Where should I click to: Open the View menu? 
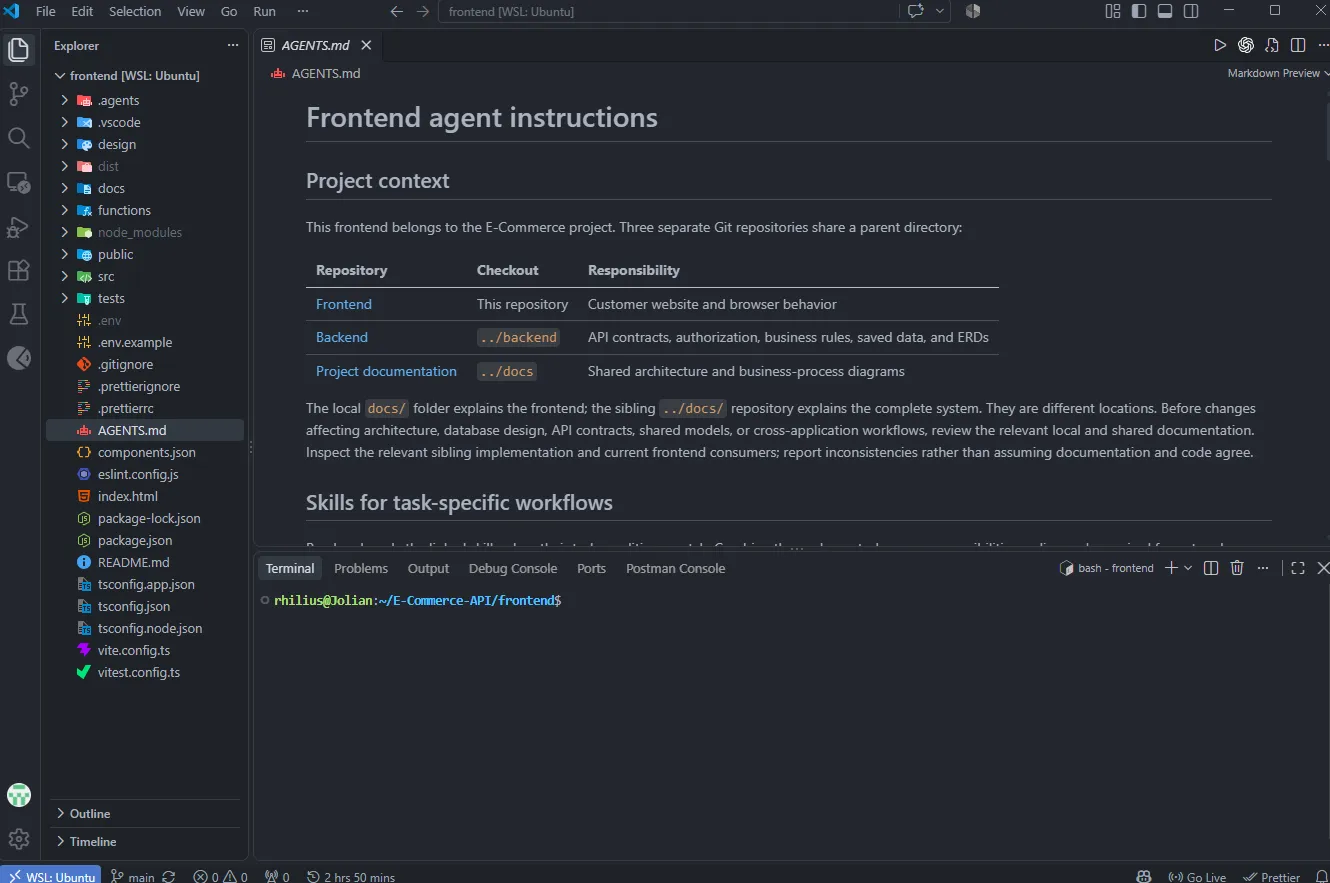191,11
